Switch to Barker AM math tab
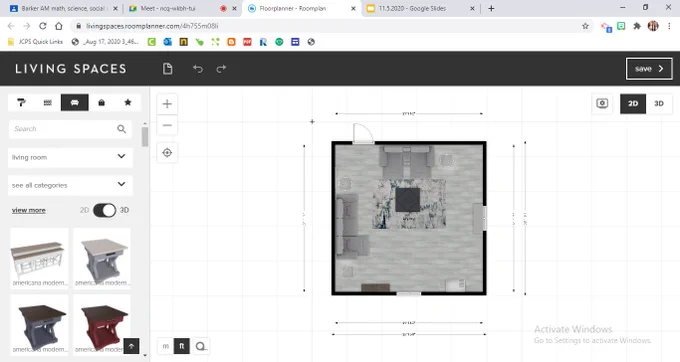Image resolution: width=680 pixels, height=362 pixels. coord(64,8)
